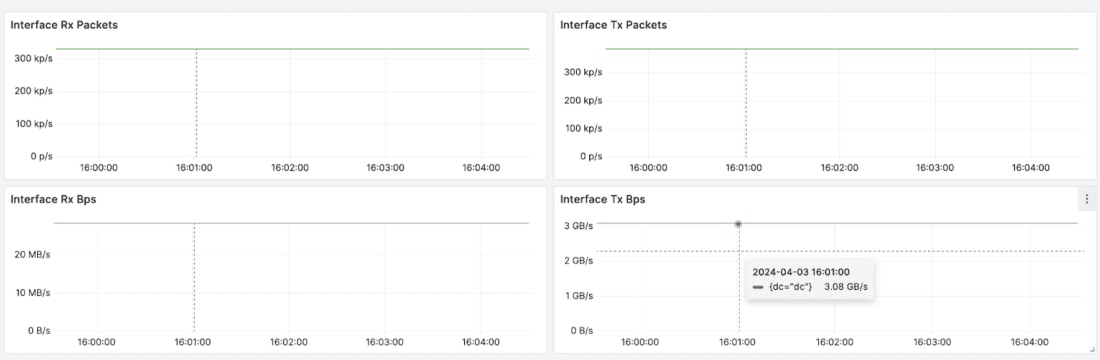The height and width of the screenshot is (360, 1100).
Task: Click the green line in Rx Packets graph
Action: tap(292, 49)
